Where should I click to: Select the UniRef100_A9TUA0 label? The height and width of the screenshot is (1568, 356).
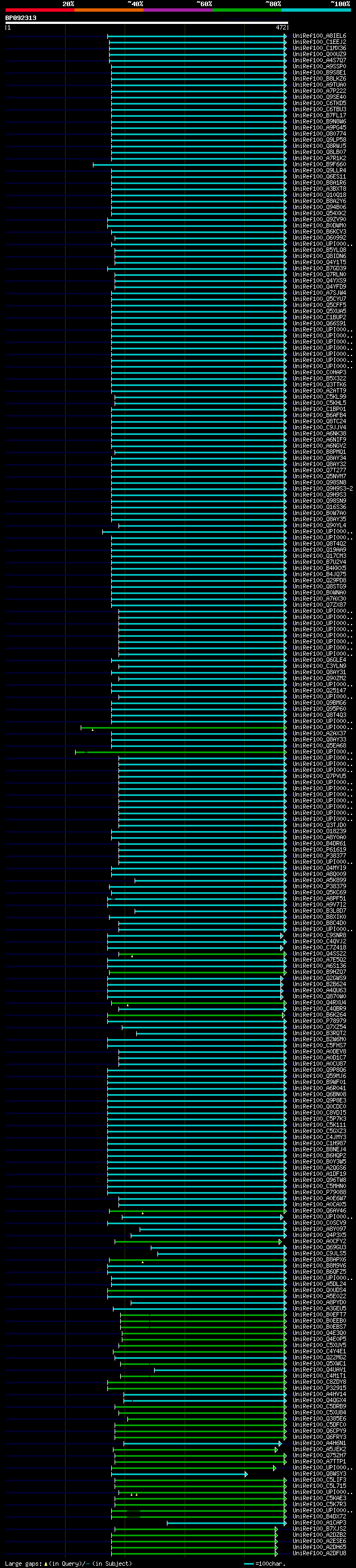pyautogui.click(x=319, y=85)
